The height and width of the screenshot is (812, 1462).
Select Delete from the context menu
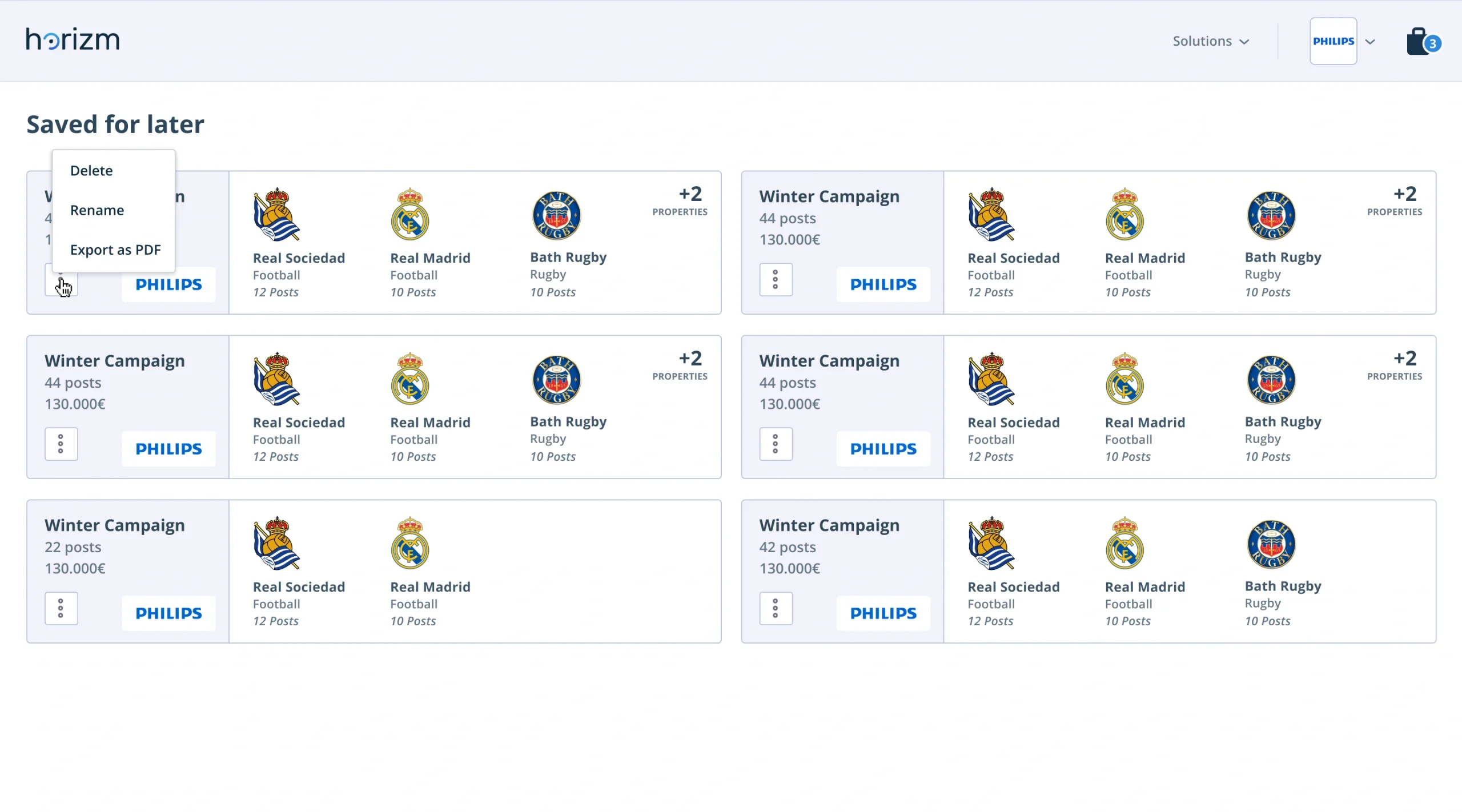click(91, 171)
